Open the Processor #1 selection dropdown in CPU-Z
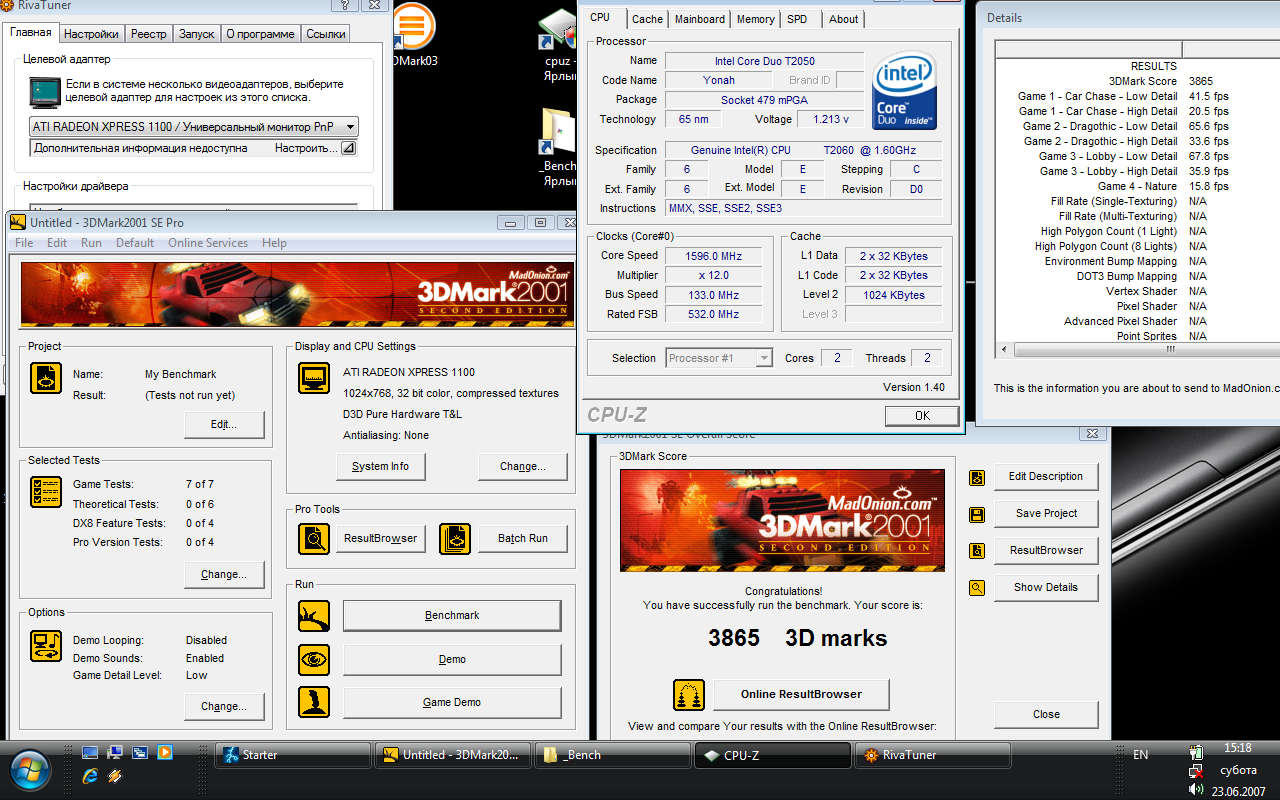This screenshot has width=1280, height=800. tap(764, 358)
